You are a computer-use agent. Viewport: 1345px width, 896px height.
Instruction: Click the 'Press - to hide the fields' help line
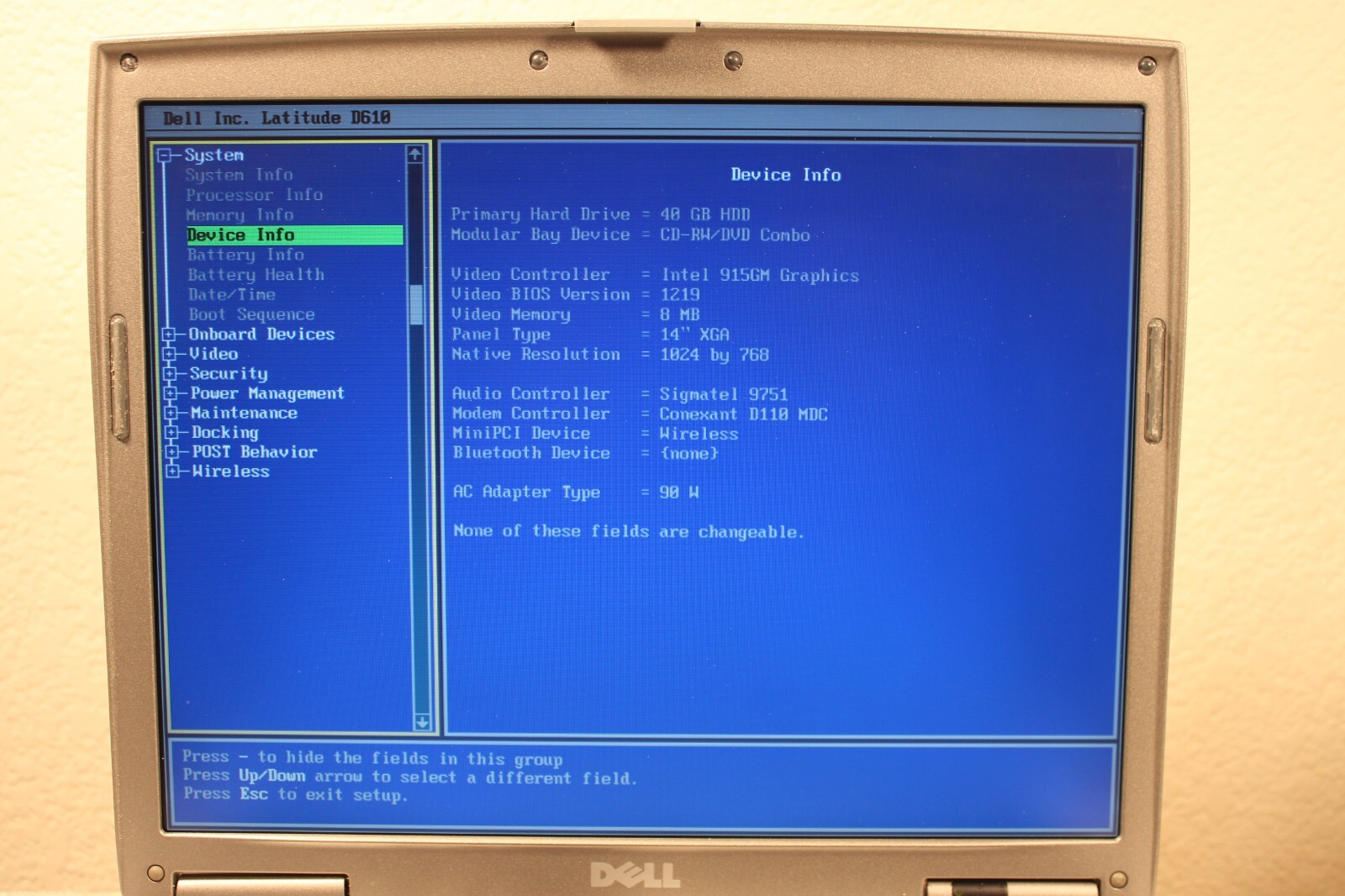pyautogui.click(x=372, y=759)
